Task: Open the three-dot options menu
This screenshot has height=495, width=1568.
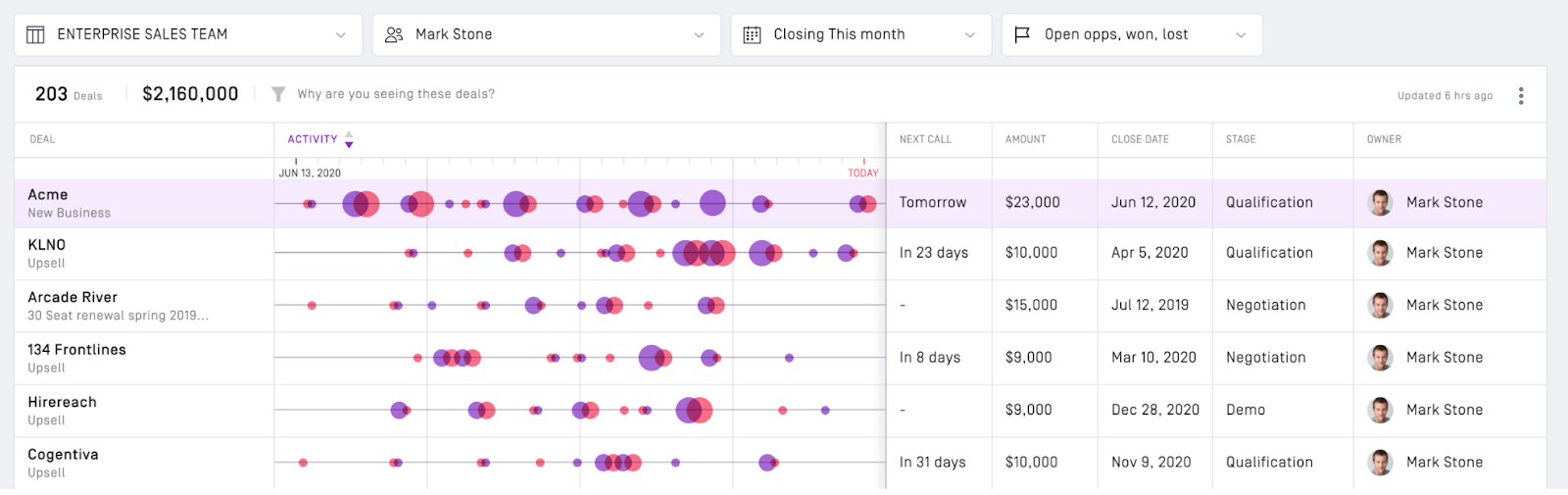Action: coord(1521,95)
